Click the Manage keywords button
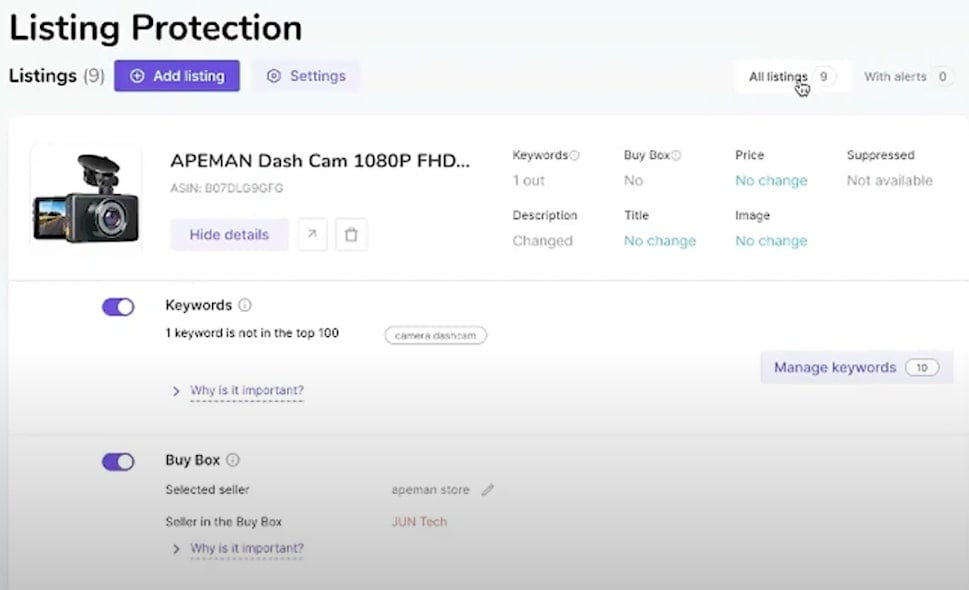 857,368
